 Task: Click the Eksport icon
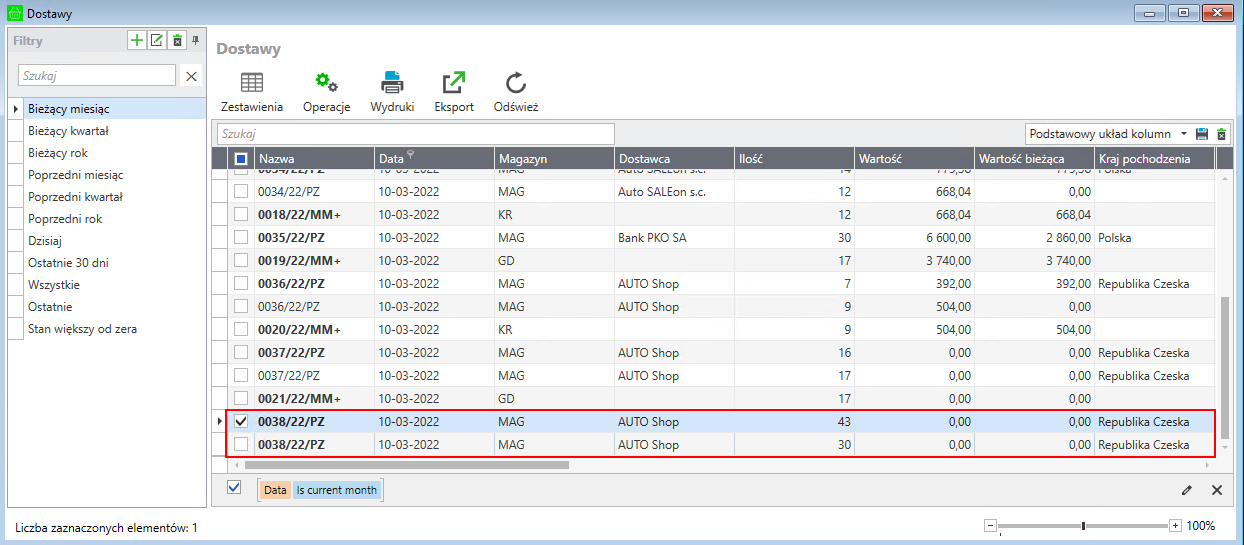(x=454, y=84)
